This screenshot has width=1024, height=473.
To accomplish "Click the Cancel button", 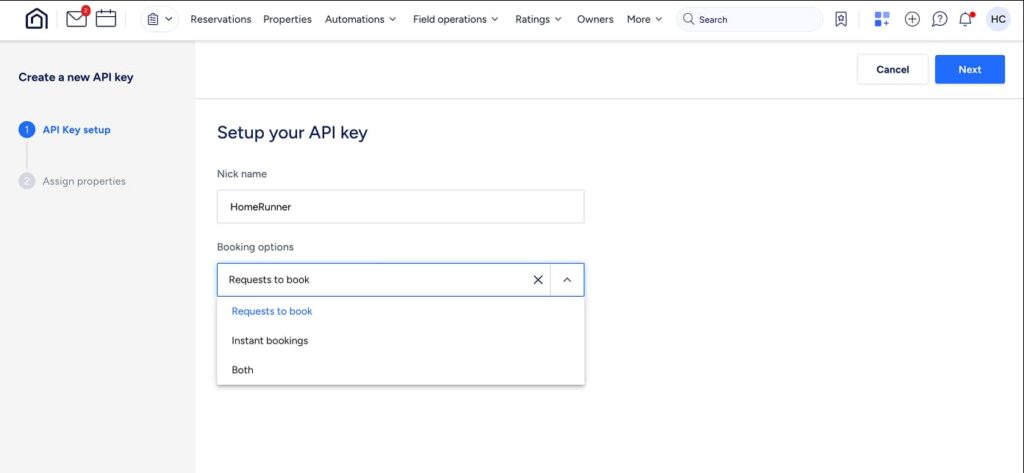I will 893,69.
